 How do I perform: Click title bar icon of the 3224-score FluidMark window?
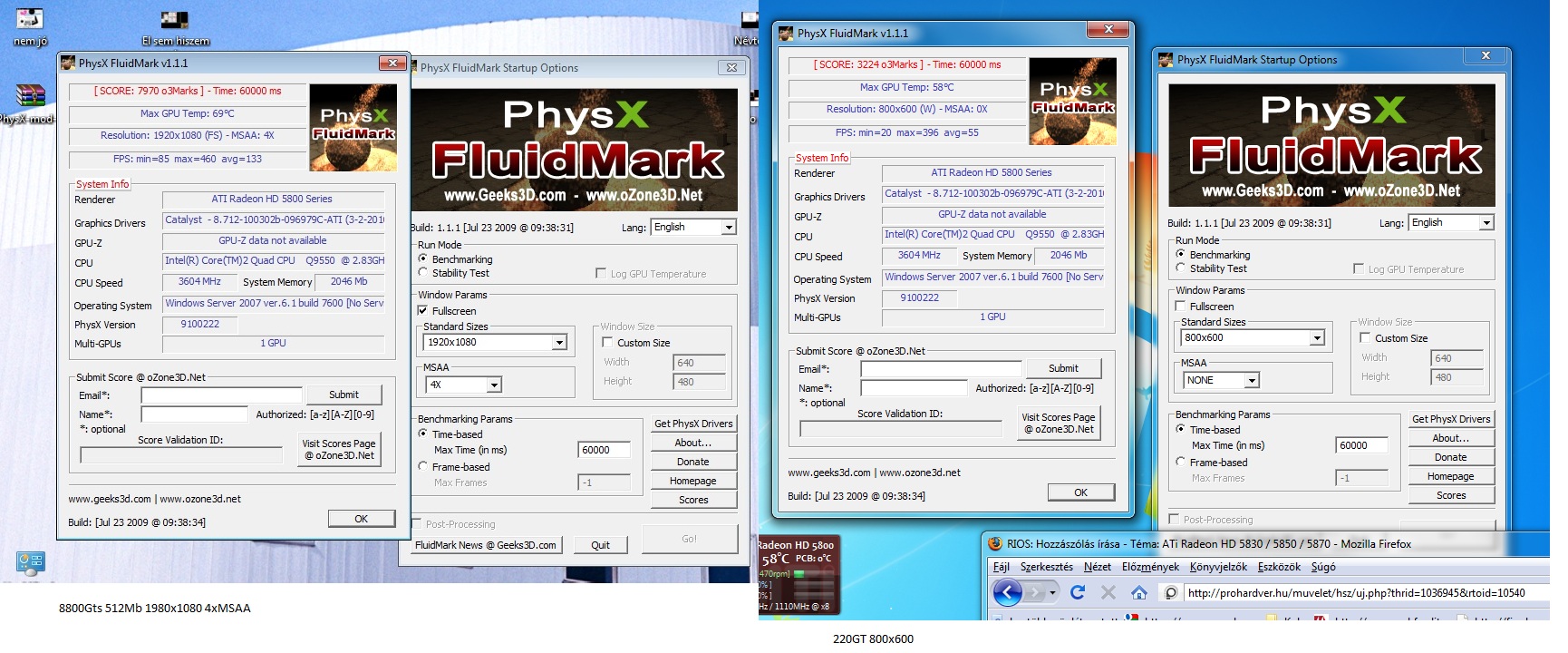point(786,34)
